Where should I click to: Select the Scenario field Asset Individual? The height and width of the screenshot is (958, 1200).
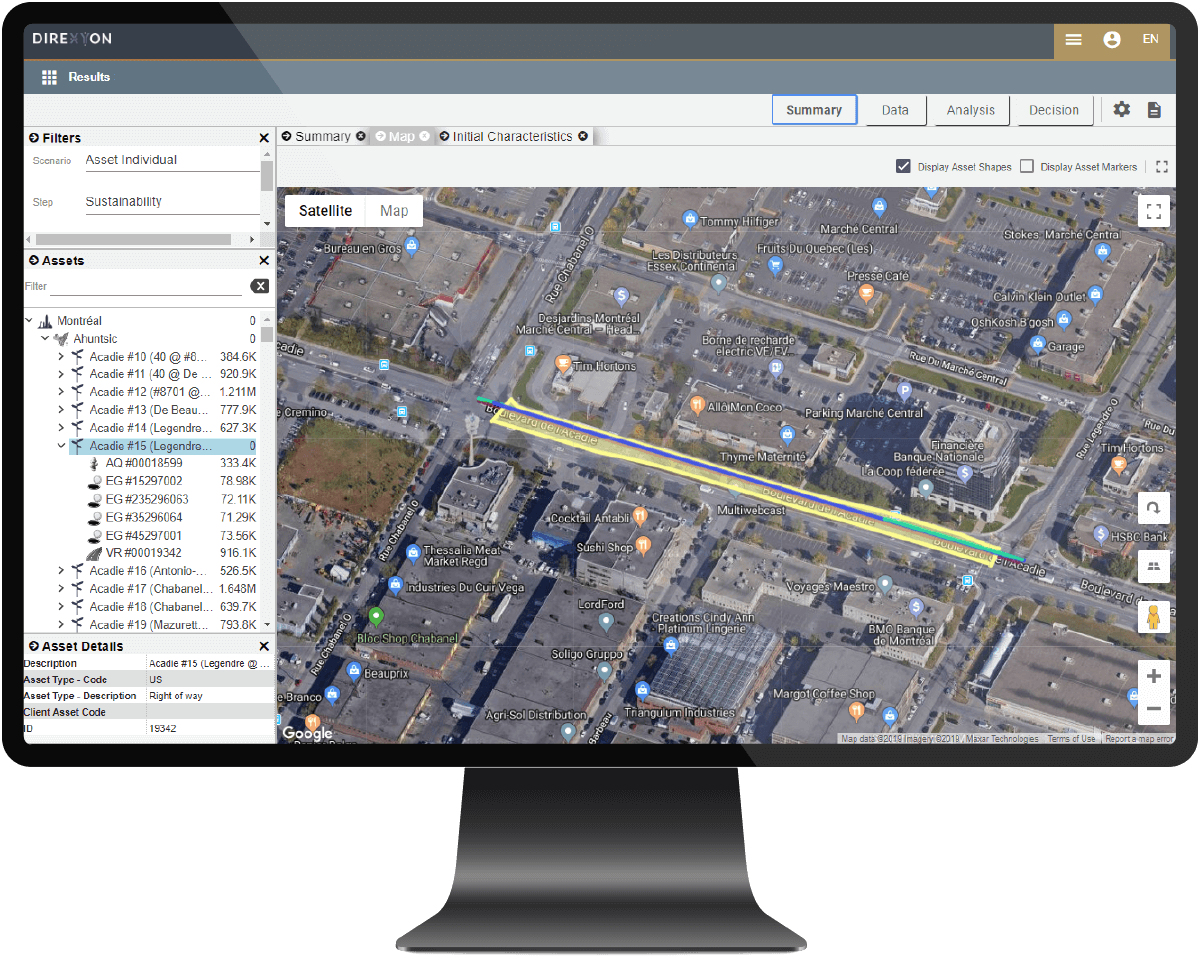172,160
